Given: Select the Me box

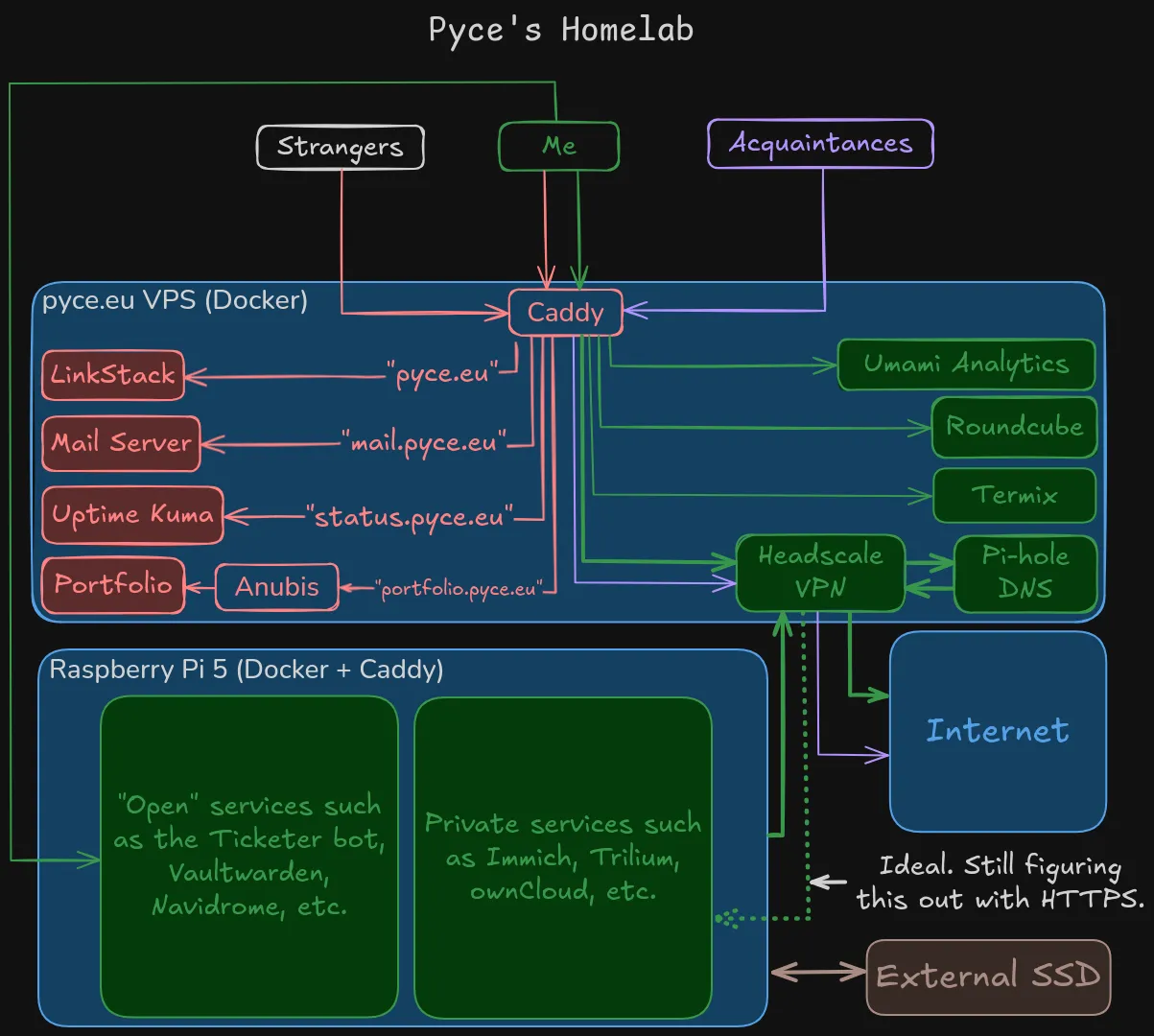Looking at the screenshot, I should 558,146.
